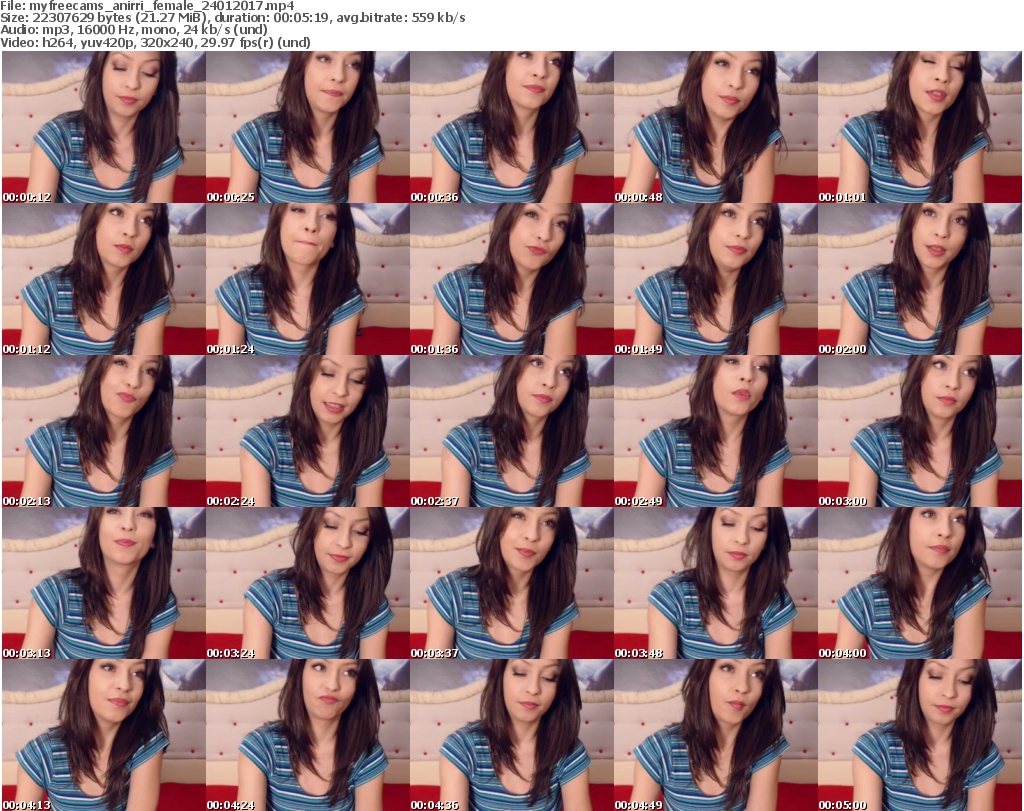Pick the 00:03:00 video frame
The image size is (1024, 811).
coord(920,431)
